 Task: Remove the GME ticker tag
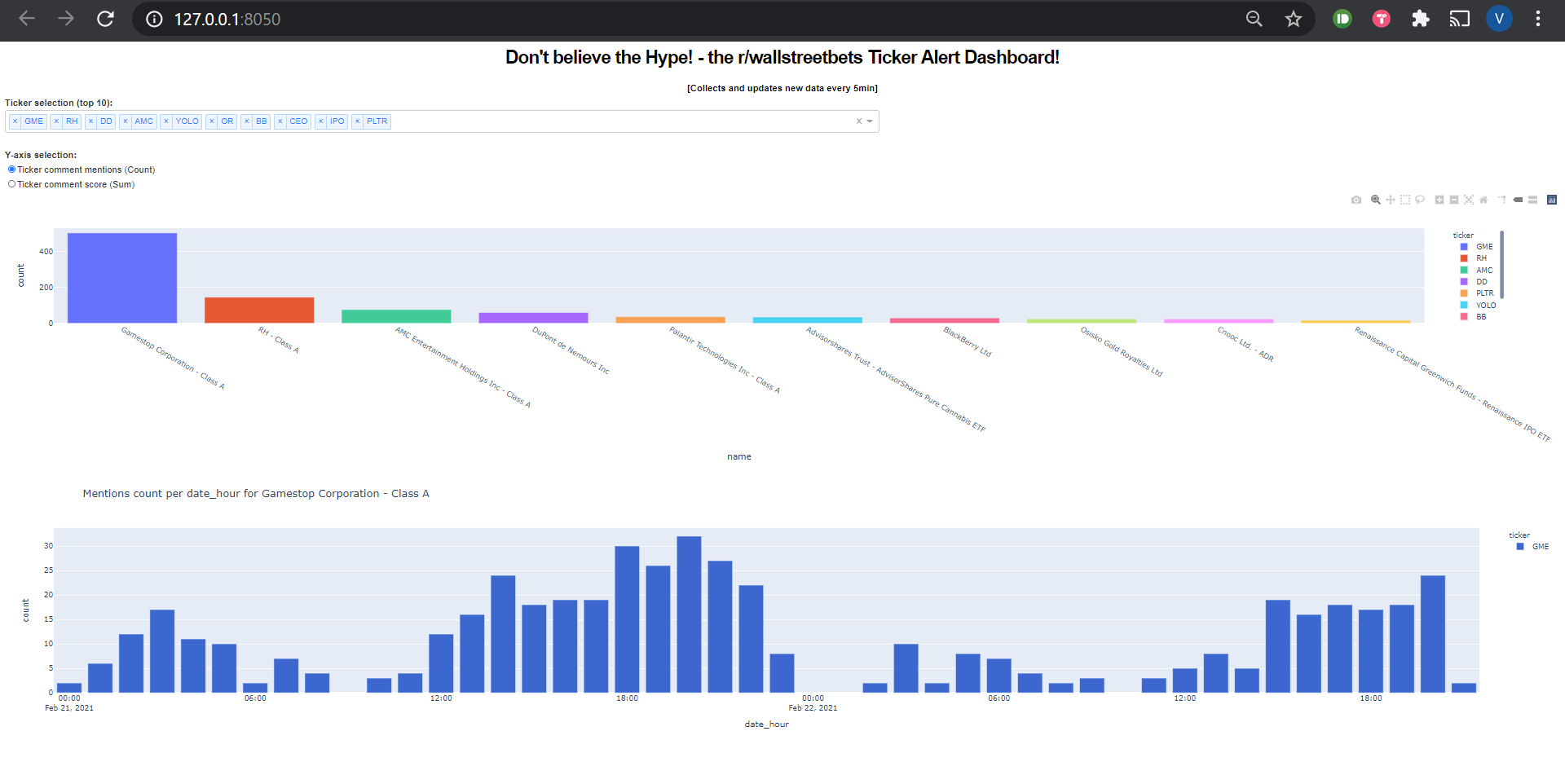pyautogui.click(x=15, y=121)
